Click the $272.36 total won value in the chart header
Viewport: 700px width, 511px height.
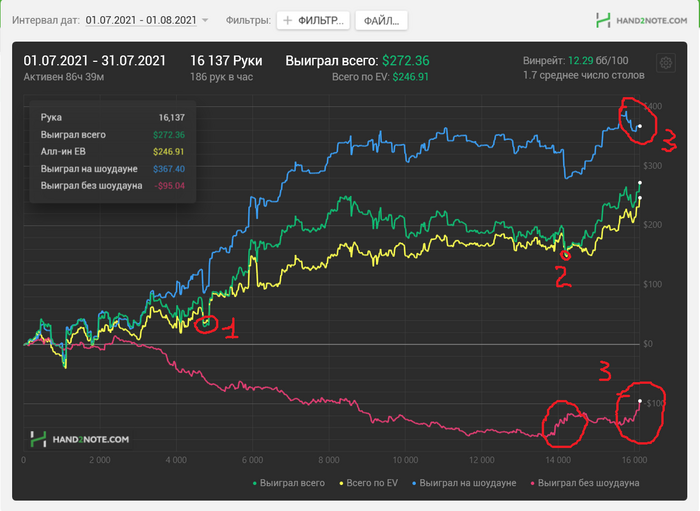pyautogui.click(x=406, y=61)
